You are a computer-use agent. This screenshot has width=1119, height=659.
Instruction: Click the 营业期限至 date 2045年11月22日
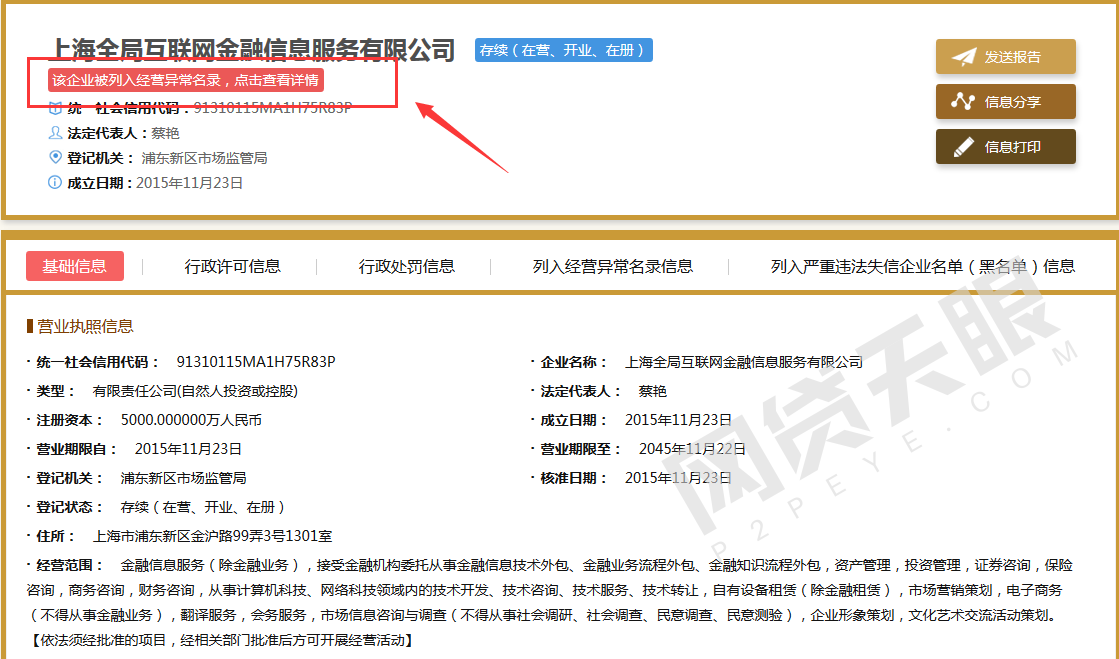click(692, 449)
